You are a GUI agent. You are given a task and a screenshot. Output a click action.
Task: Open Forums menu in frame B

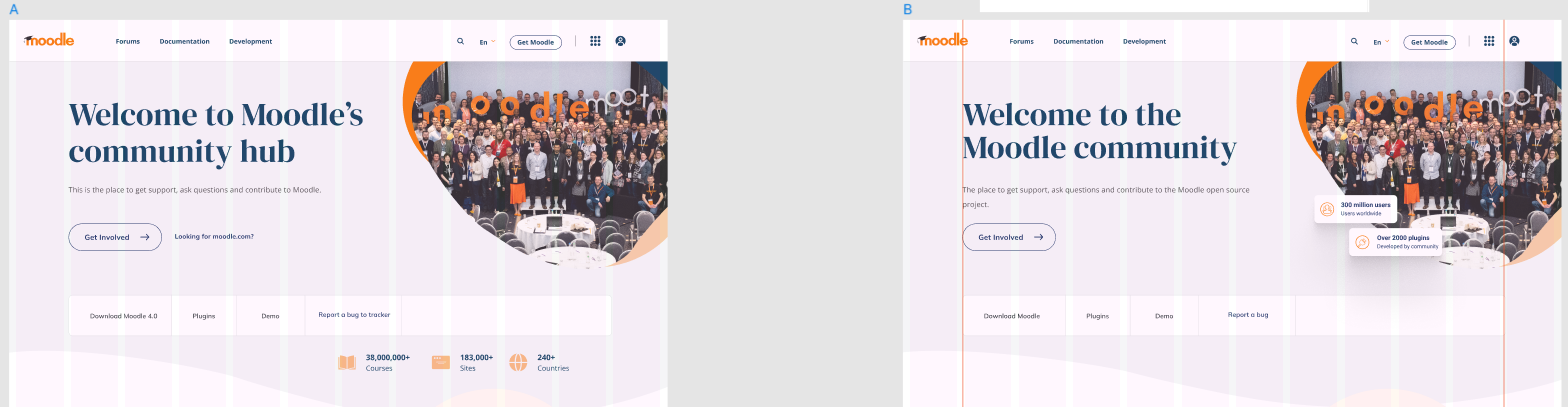pyautogui.click(x=1022, y=42)
